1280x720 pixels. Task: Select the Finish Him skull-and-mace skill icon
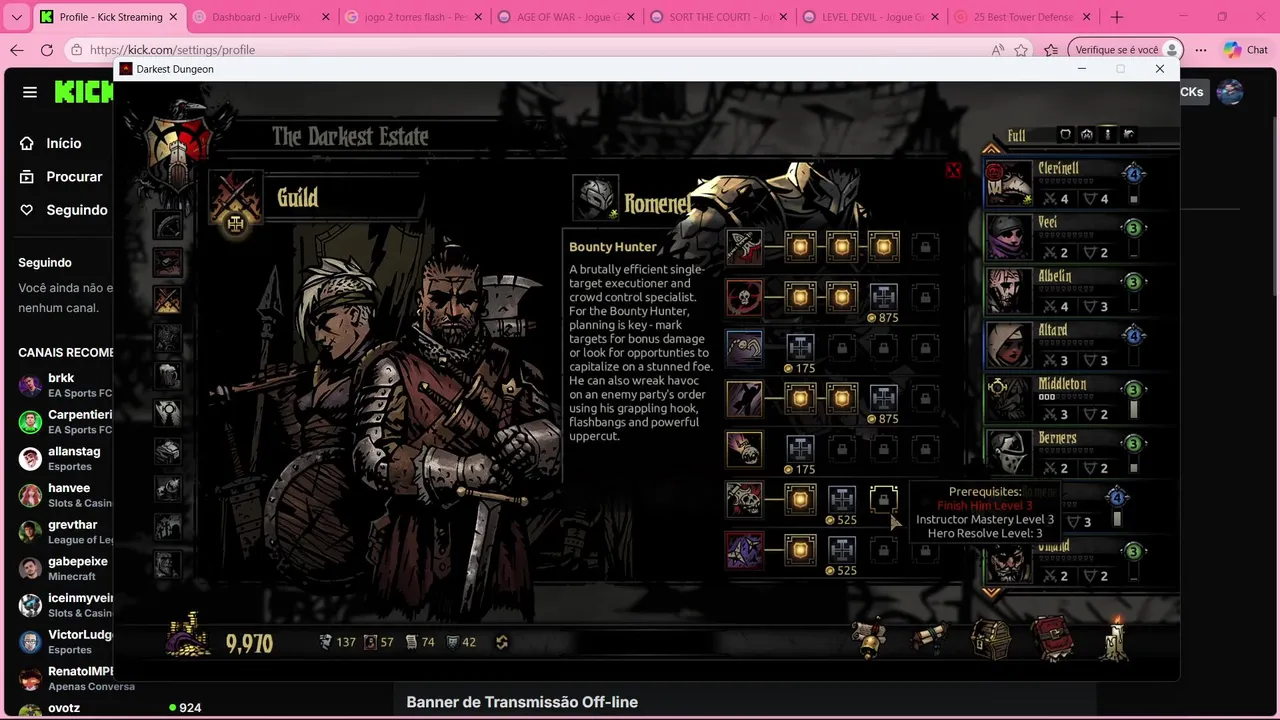pos(744,499)
